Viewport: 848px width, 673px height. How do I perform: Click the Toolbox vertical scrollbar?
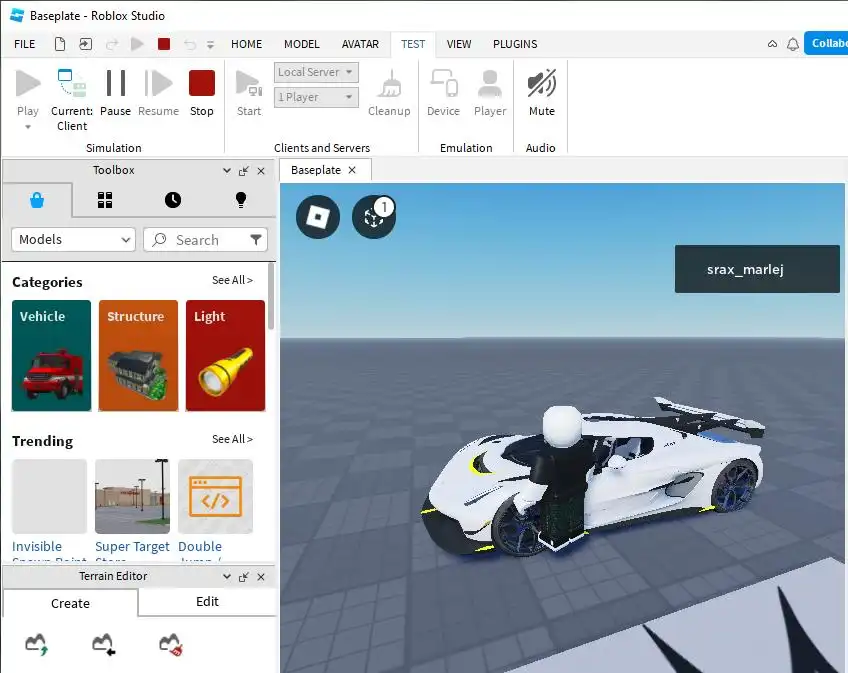click(x=271, y=296)
